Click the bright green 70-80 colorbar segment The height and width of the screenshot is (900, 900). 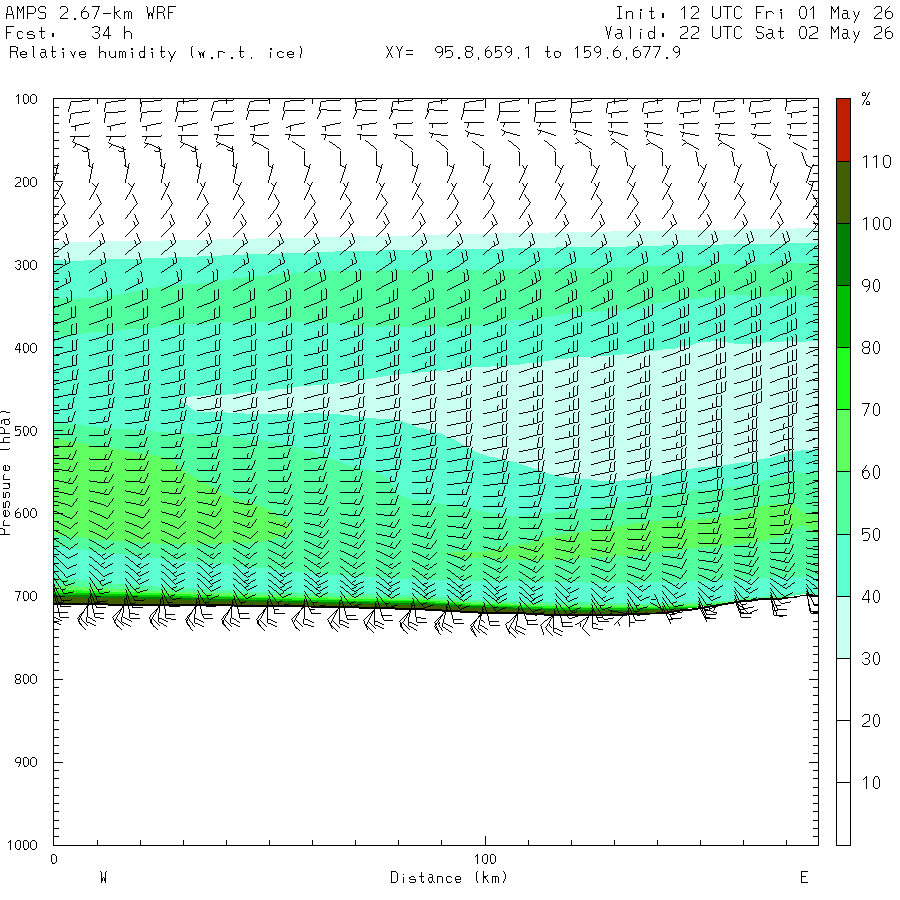843,378
